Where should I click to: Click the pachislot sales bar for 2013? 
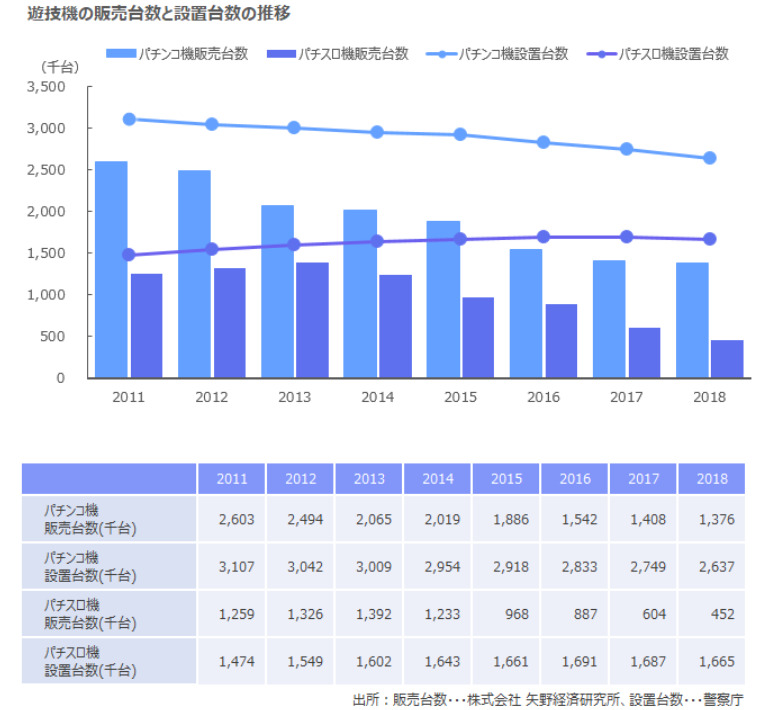click(312, 320)
